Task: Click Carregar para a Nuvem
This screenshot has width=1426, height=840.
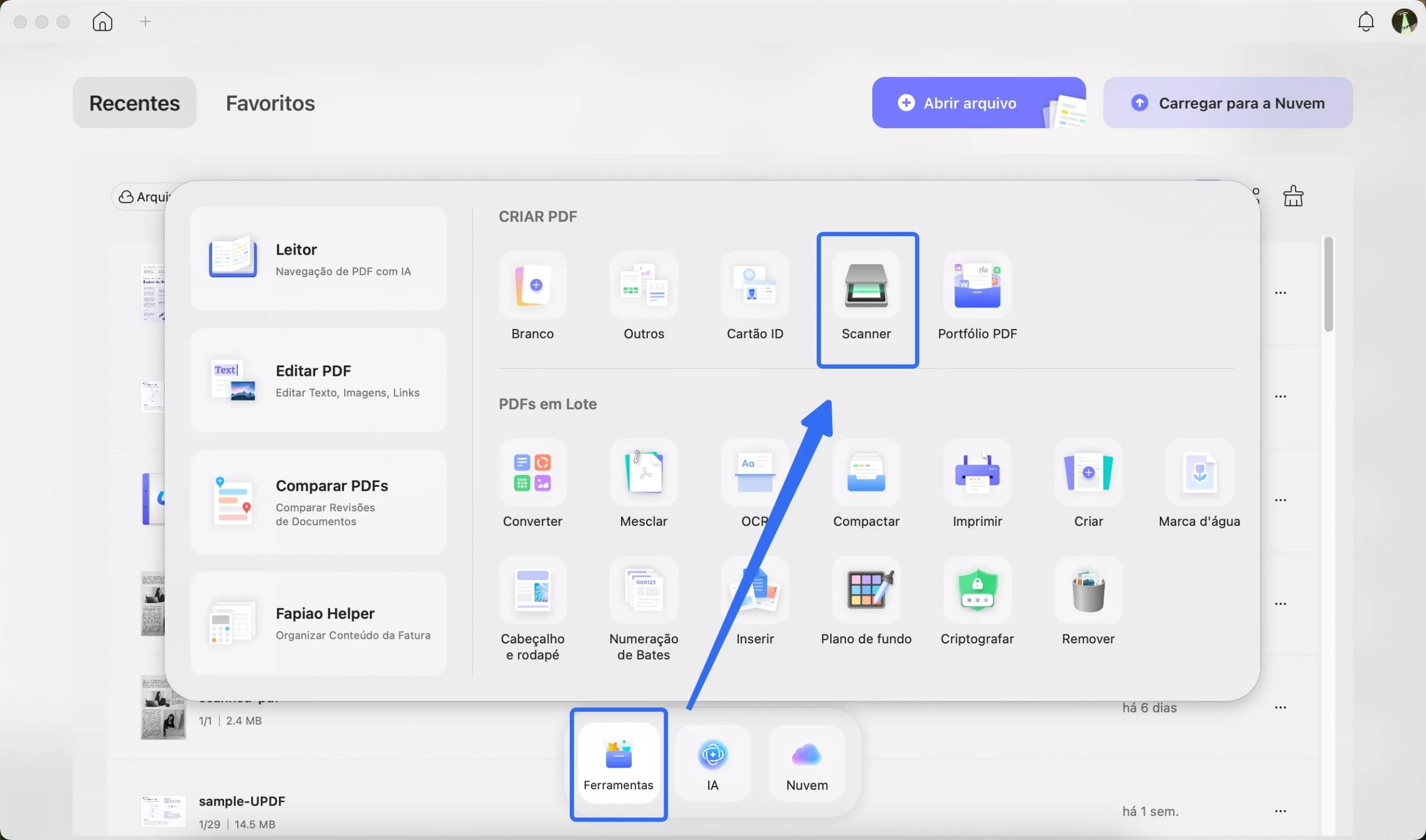Action: tap(1227, 102)
